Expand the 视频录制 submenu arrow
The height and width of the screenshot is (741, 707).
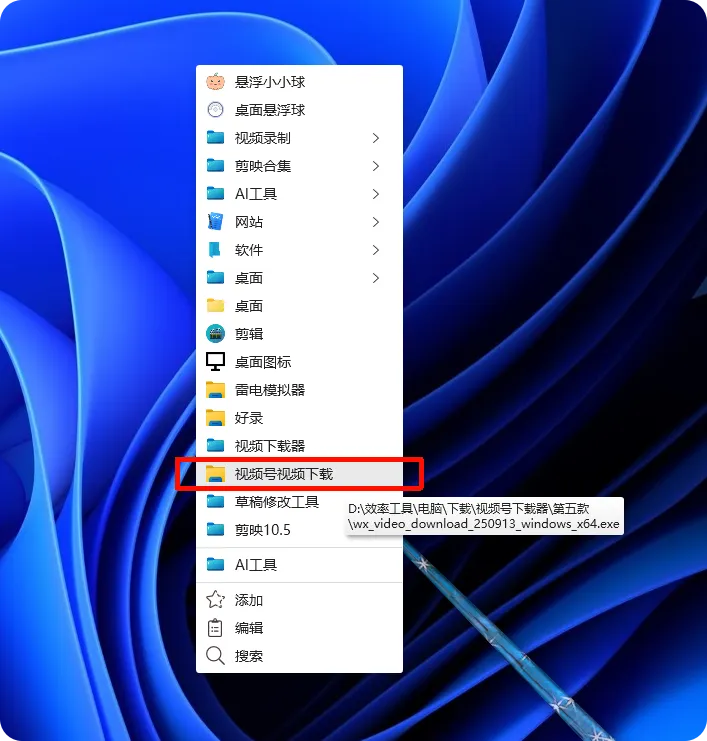[x=376, y=138]
